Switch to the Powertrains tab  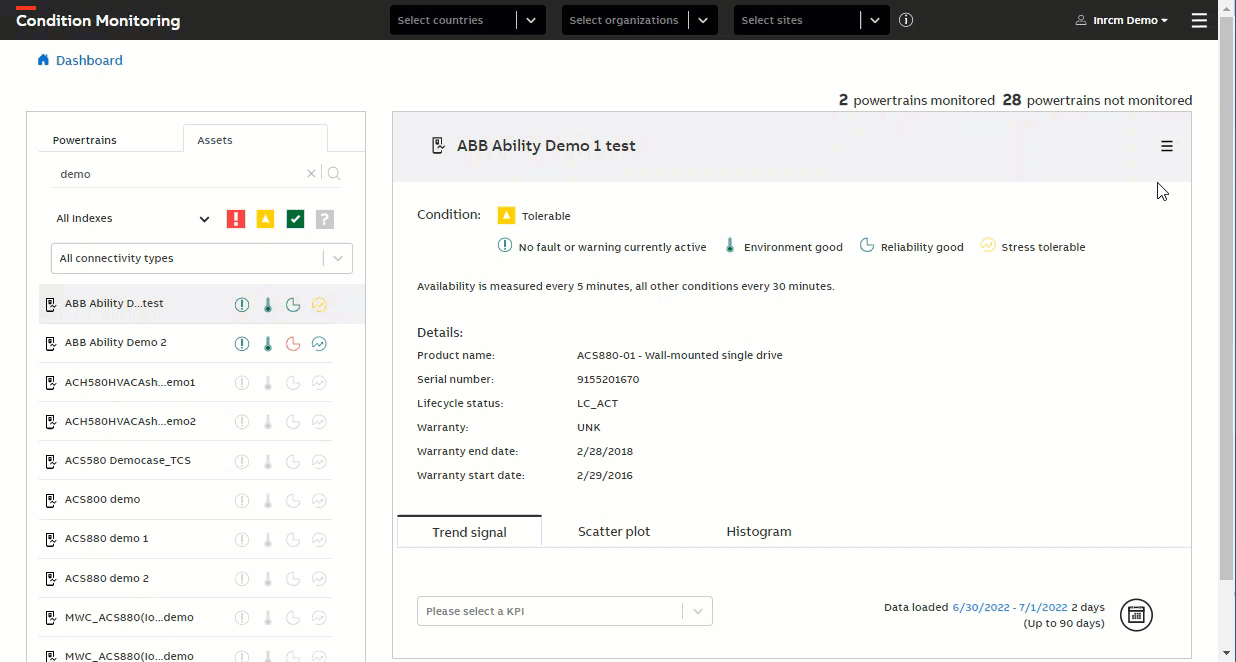[x=85, y=140]
